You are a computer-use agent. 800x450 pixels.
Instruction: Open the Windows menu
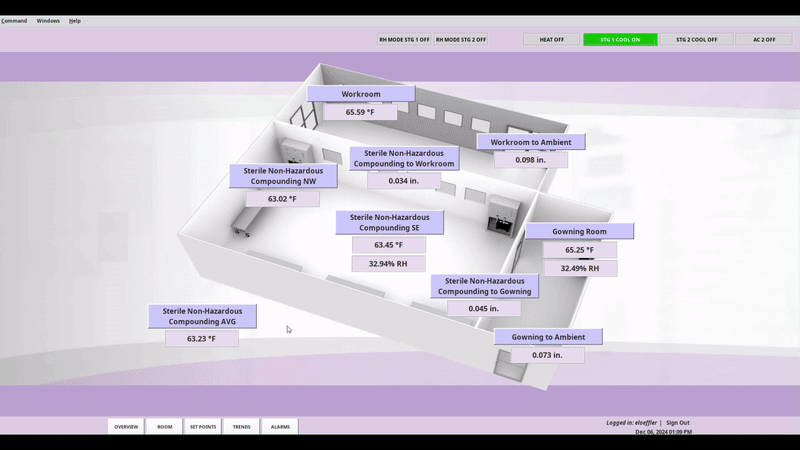coord(48,20)
